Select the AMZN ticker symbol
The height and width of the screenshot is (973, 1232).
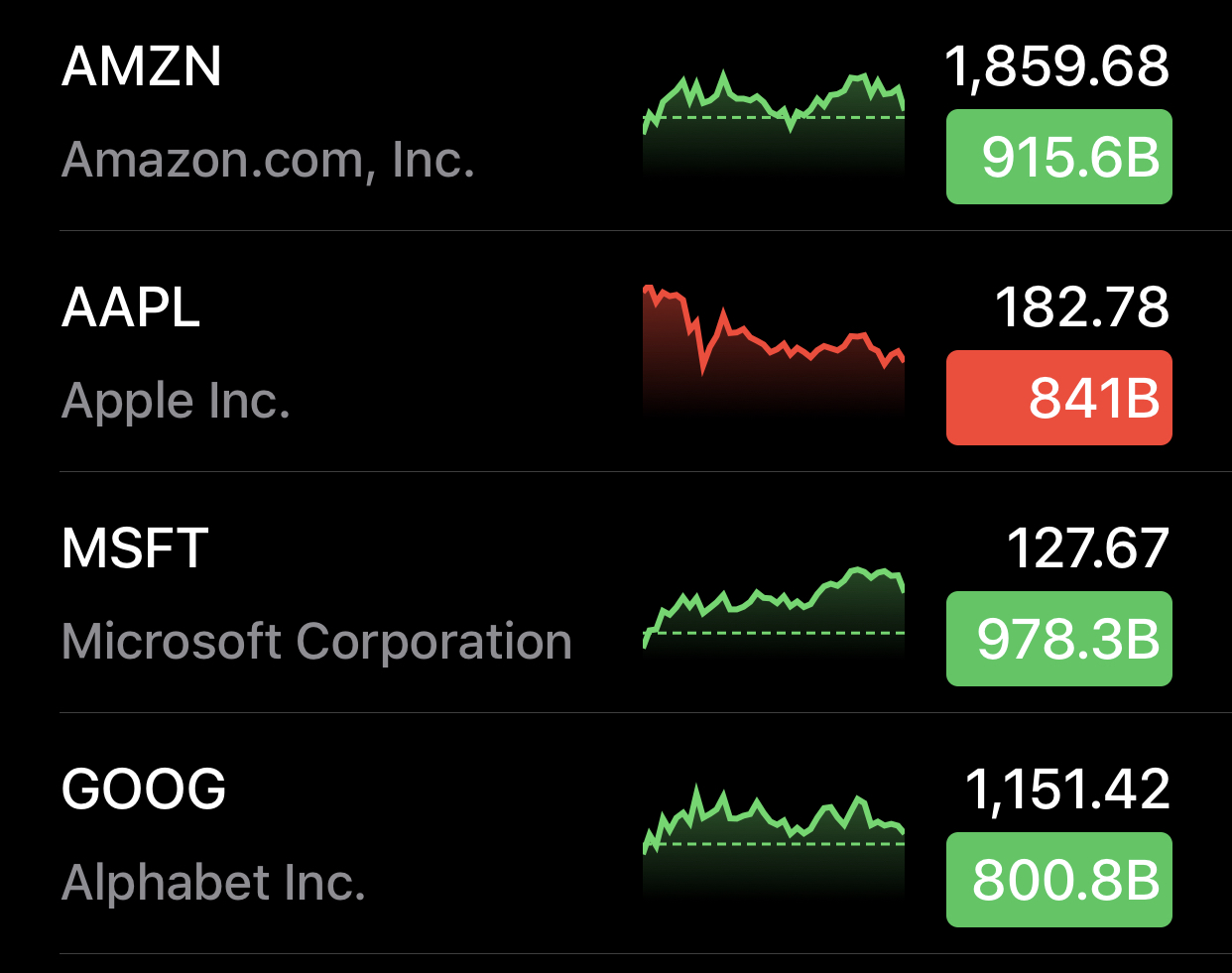(x=142, y=67)
